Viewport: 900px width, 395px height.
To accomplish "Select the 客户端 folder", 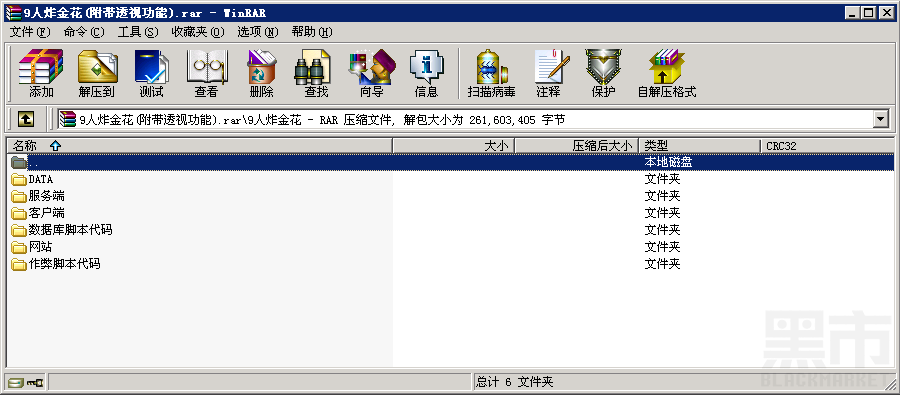I will coord(38,214).
